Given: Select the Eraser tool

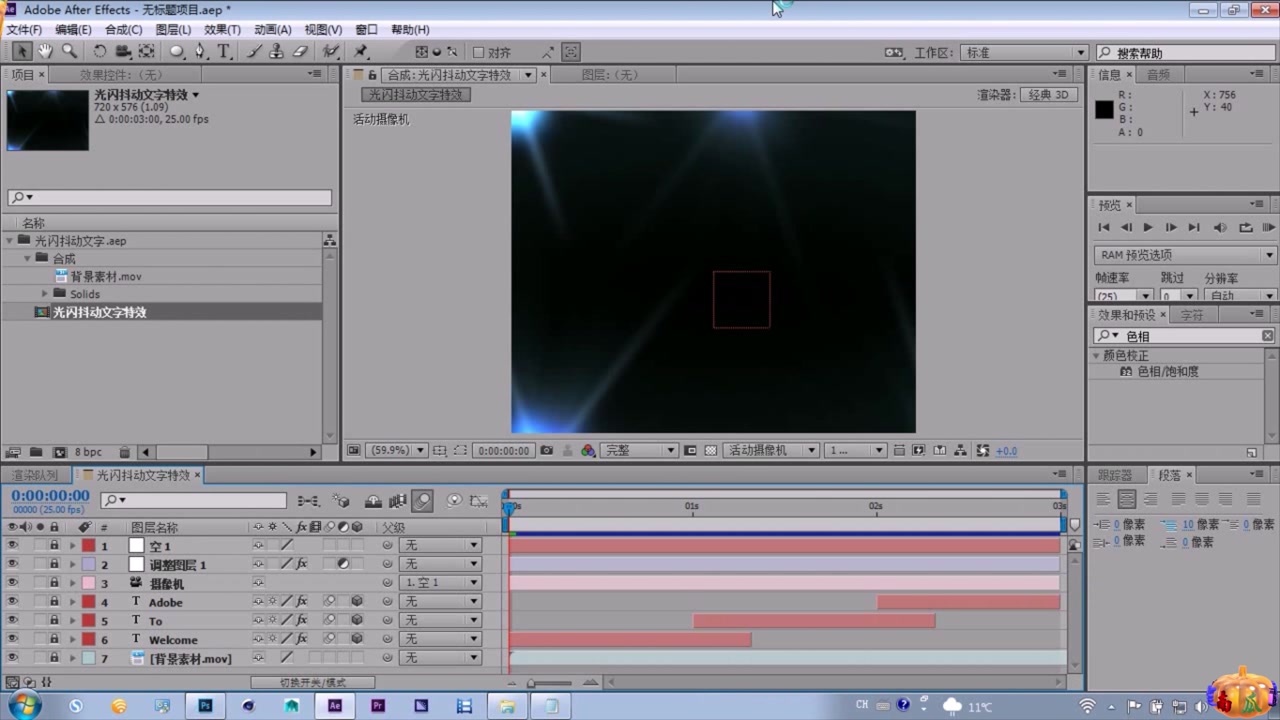Looking at the screenshot, I should (x=299, y=52).
